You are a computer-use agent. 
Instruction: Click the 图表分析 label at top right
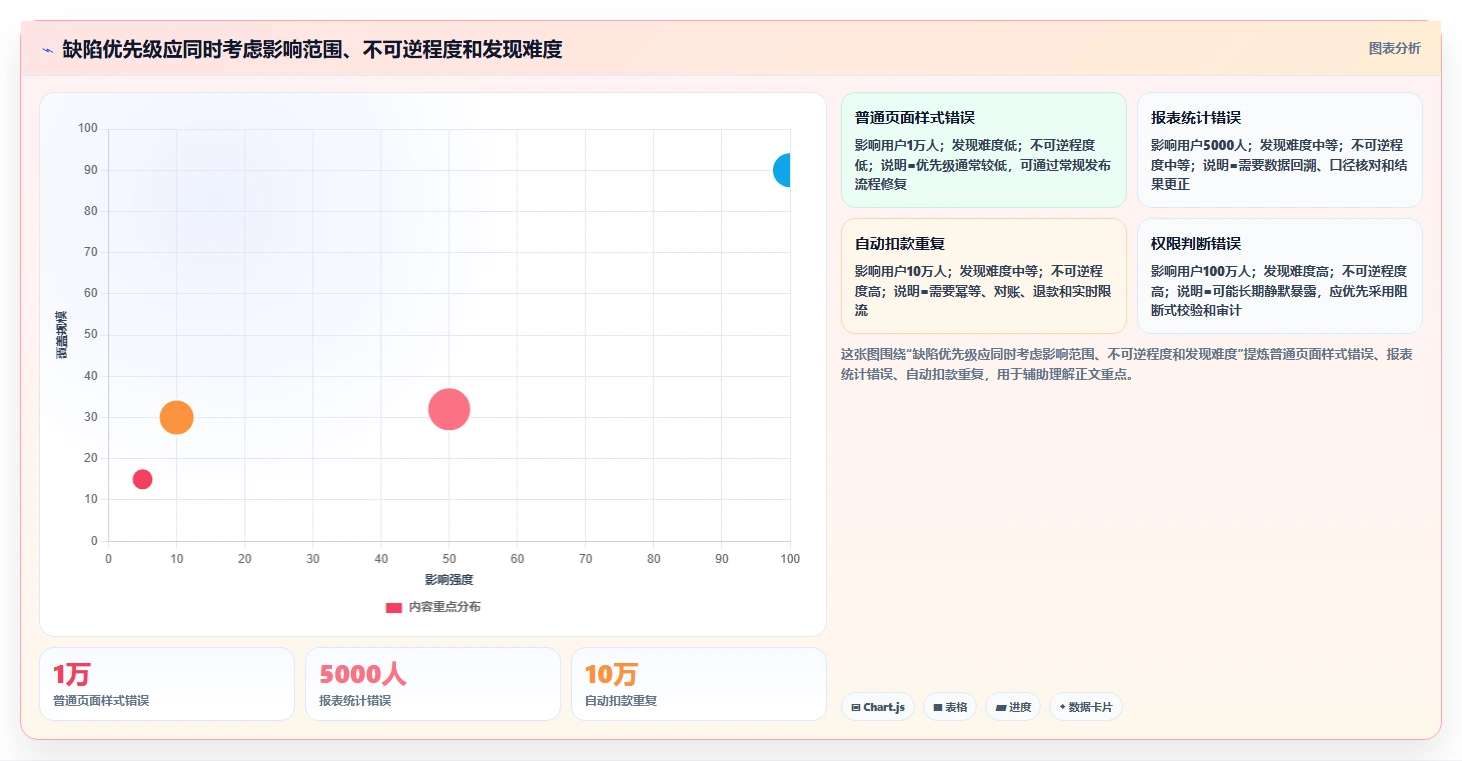1394,48
